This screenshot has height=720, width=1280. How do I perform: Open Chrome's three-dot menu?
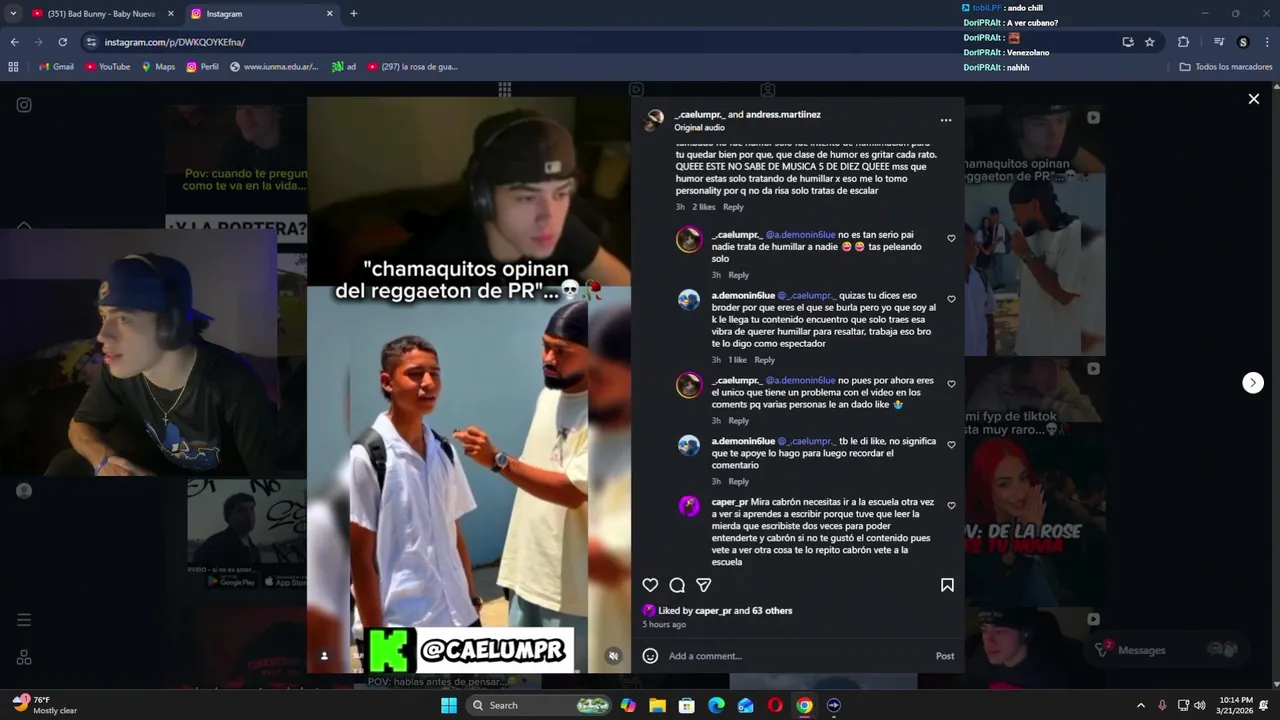(1266, 42)
